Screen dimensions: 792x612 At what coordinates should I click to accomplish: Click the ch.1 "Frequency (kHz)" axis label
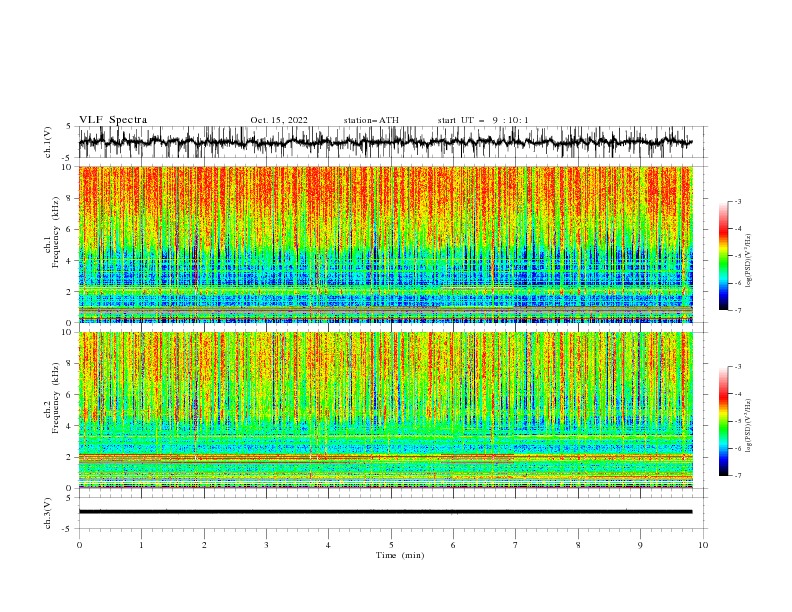click(56, 232)
